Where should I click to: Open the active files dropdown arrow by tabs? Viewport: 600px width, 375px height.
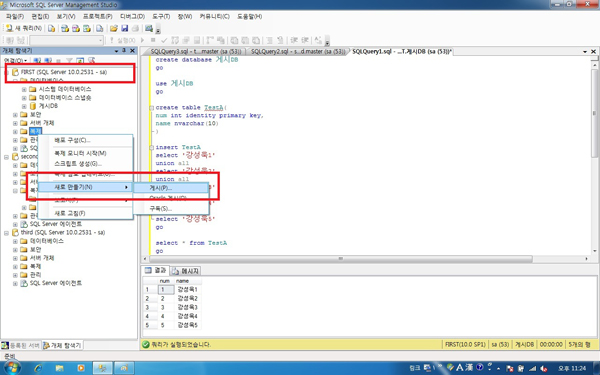coord(585,51)
